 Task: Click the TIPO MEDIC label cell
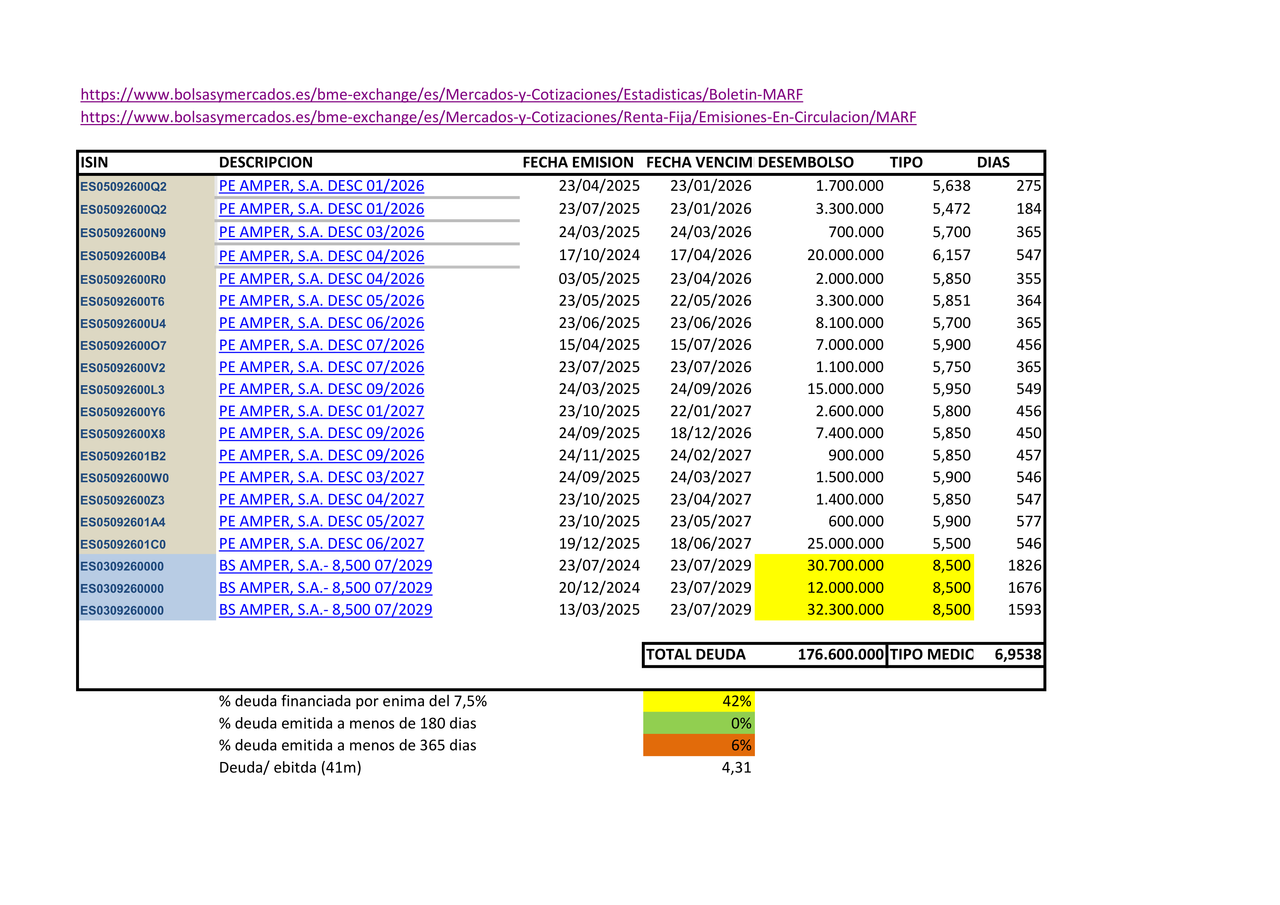[932, 655]
